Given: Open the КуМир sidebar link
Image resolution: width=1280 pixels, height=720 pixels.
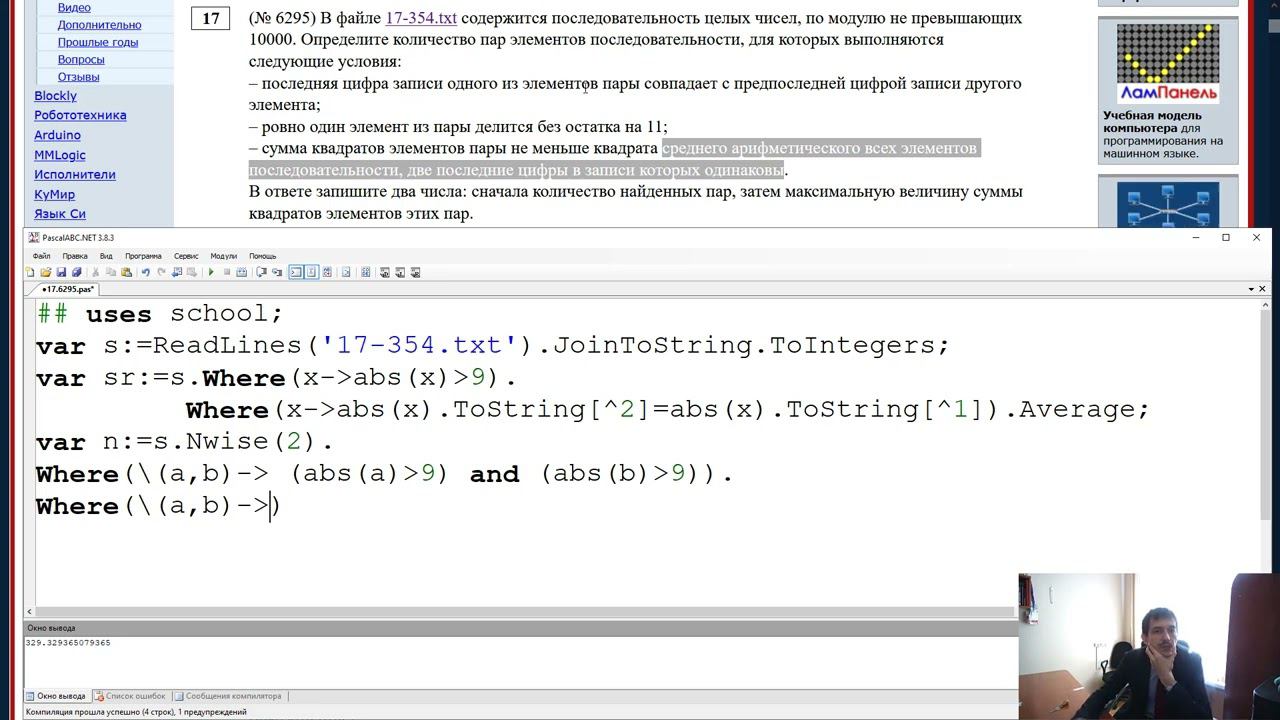Looking at the screenshot, I should pyautogui.click(x=54, y=194).
